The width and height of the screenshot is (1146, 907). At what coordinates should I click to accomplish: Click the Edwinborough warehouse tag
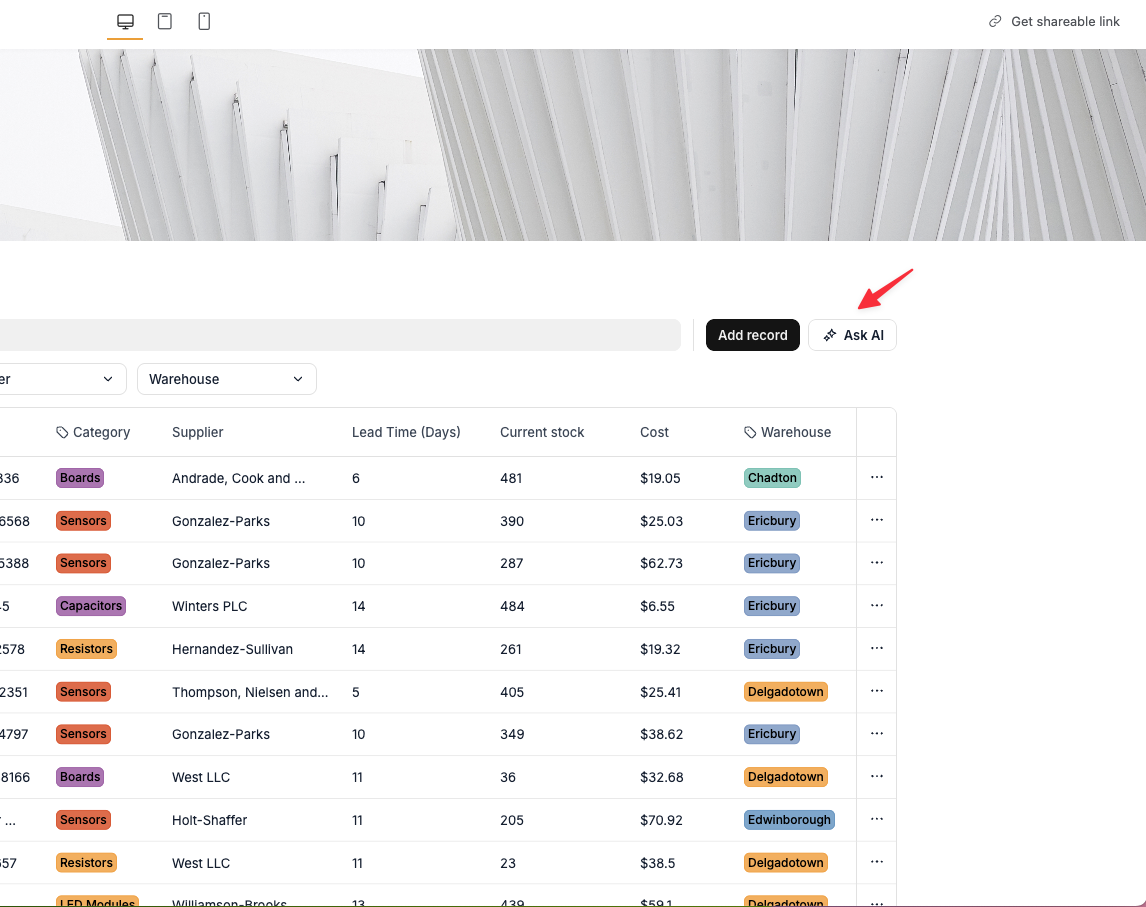point(789,820)
